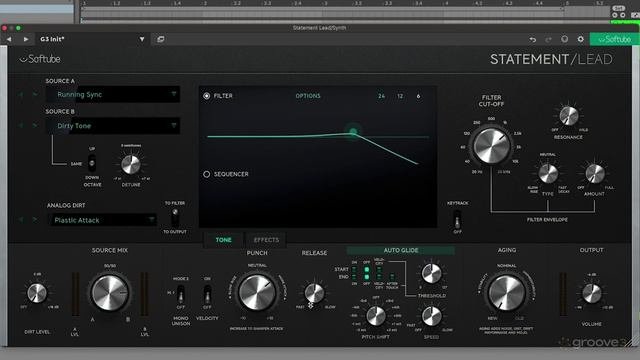Switch to the Effects tab

pyautogui.click(x=266, y=240)
